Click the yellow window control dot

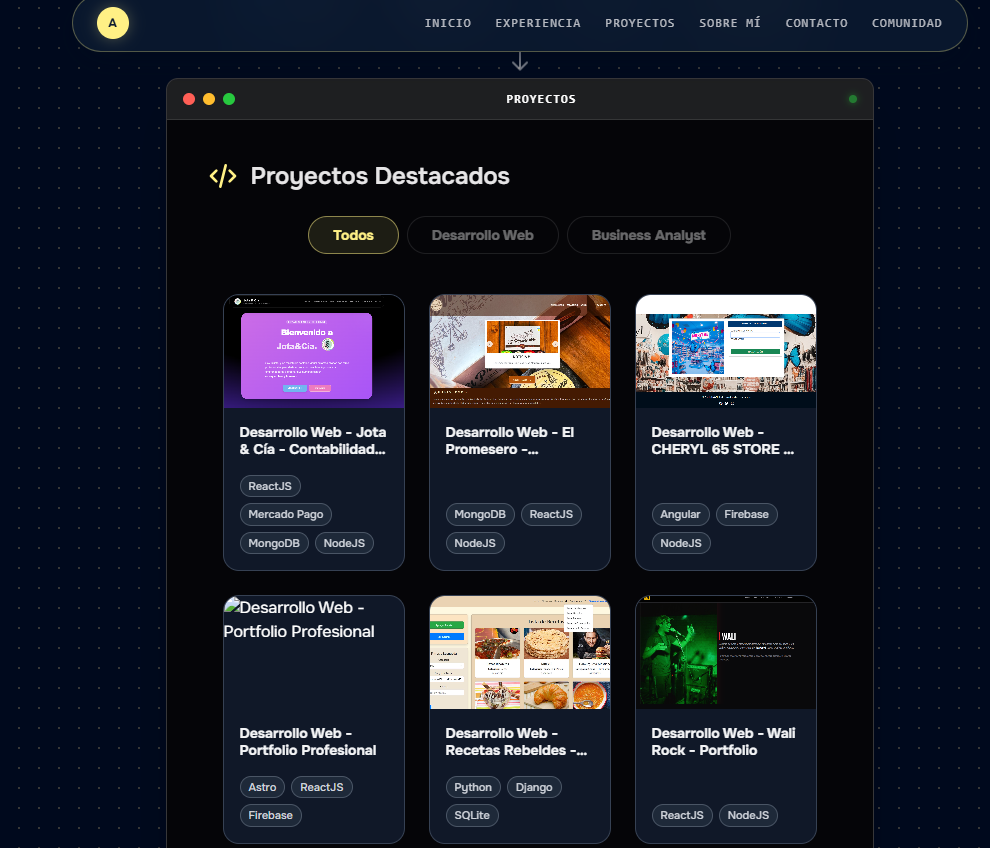(x=209, y=99)
